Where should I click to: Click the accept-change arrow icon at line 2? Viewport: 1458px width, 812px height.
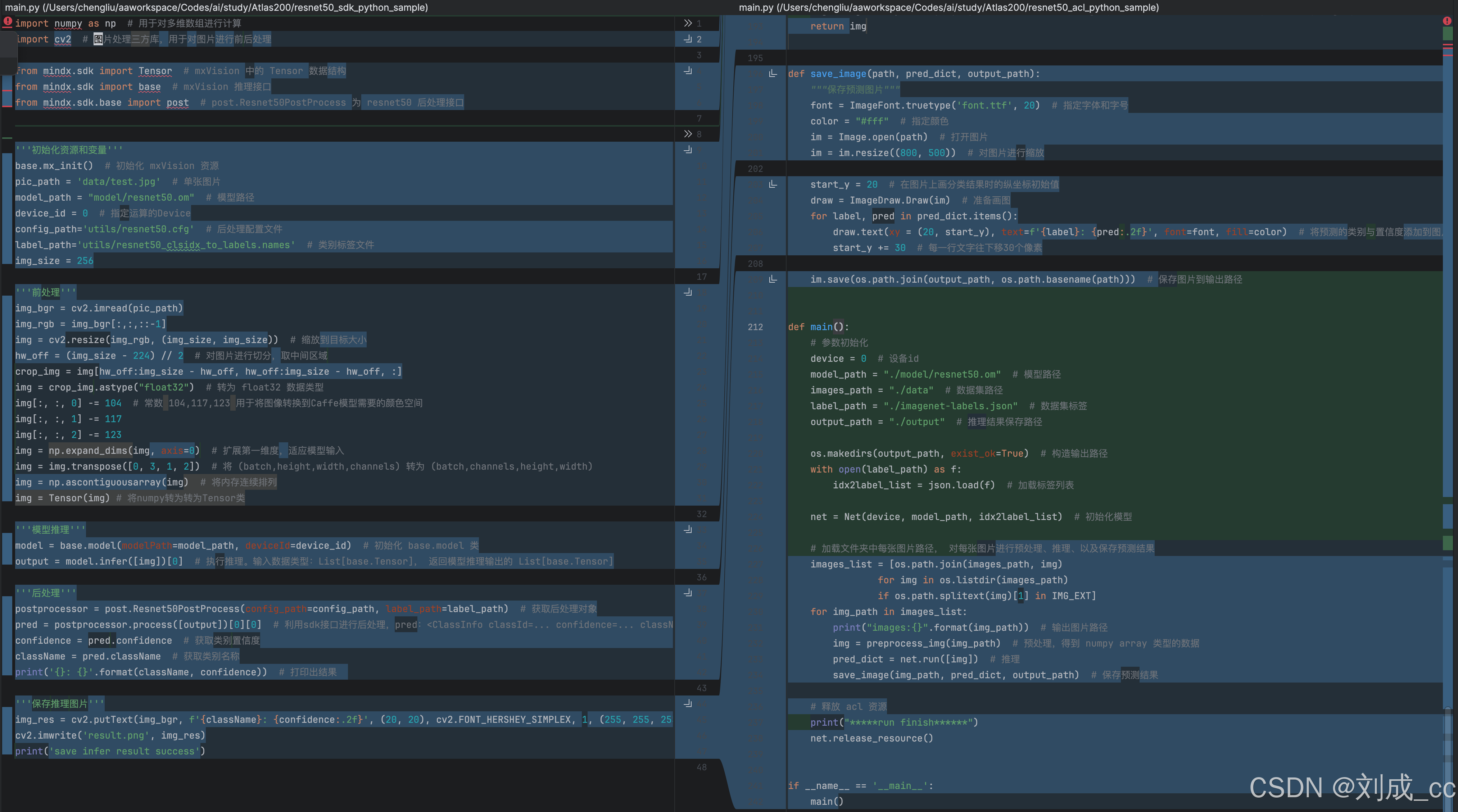tap(687, 39)
